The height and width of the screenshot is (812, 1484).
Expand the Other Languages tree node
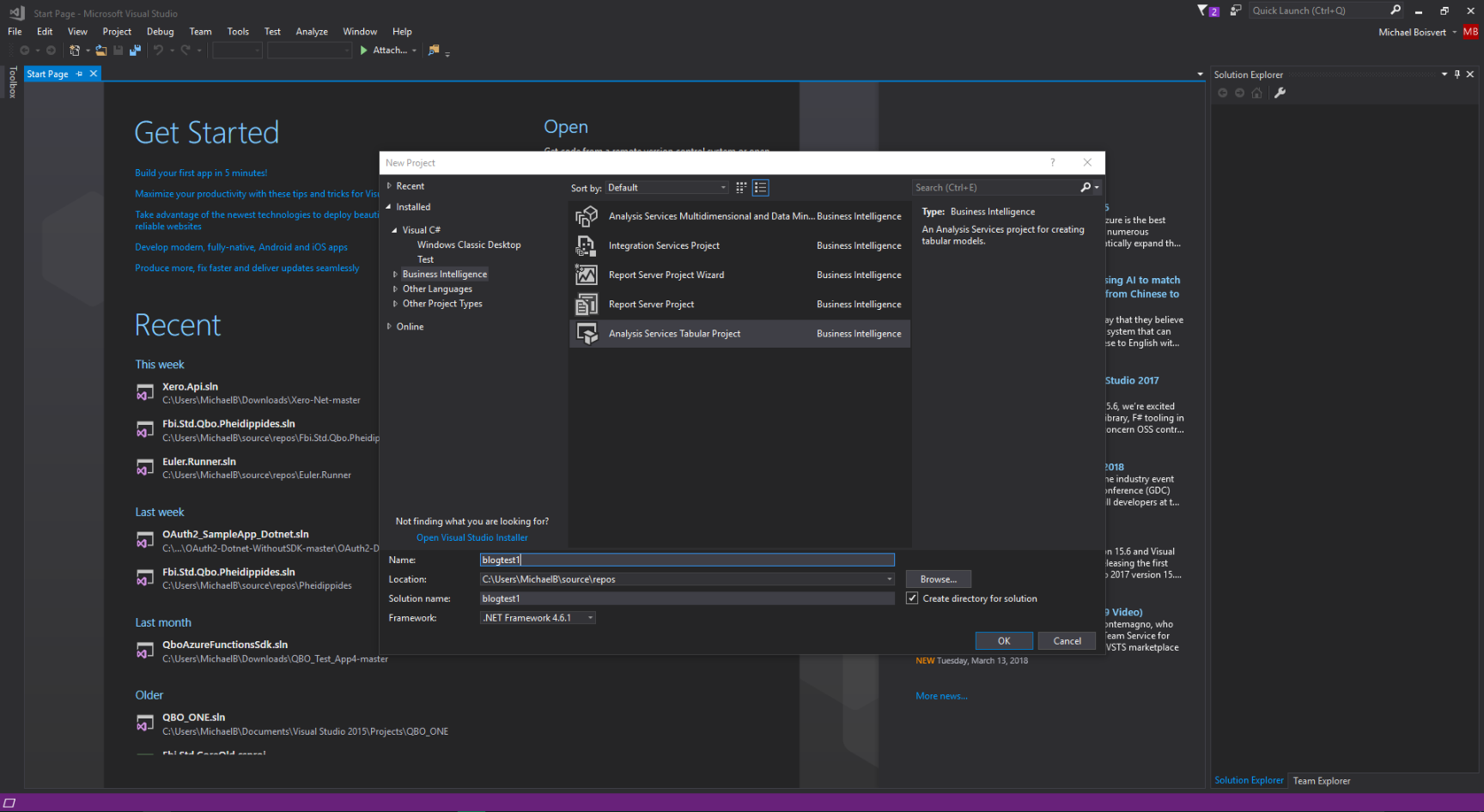click(x=395, y=289)
